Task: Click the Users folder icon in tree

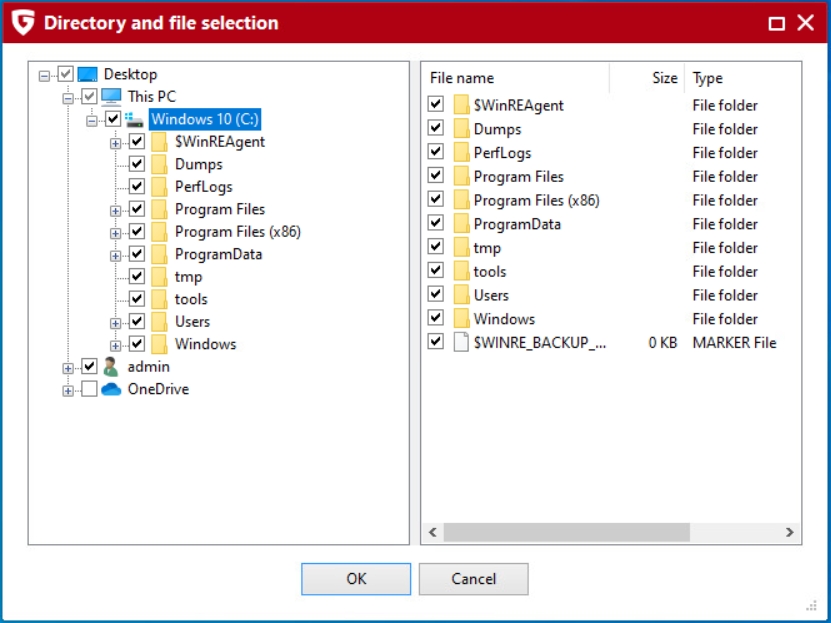Action: point(159,322)
